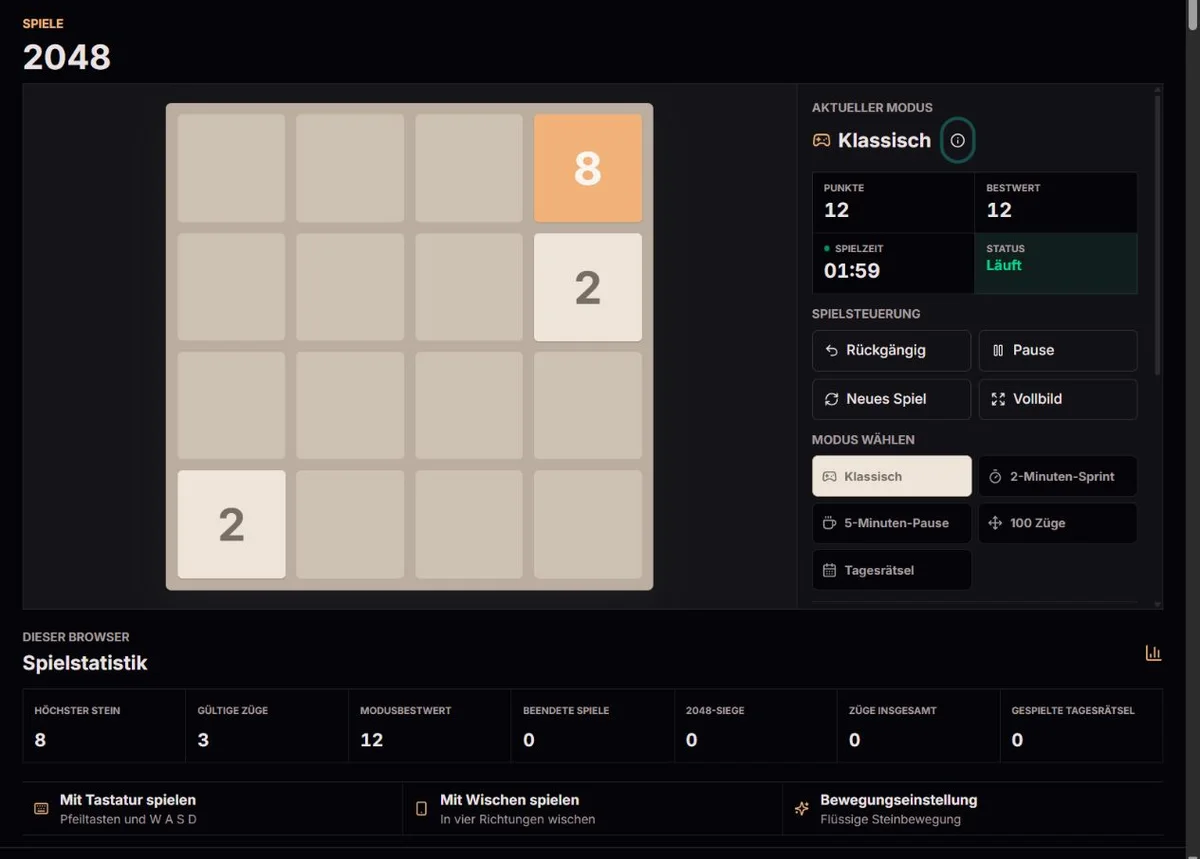1200x859 pixels.
Task: Click the keyboard icon beside Mit Tastatur spielen
Action: click(41, 808)
